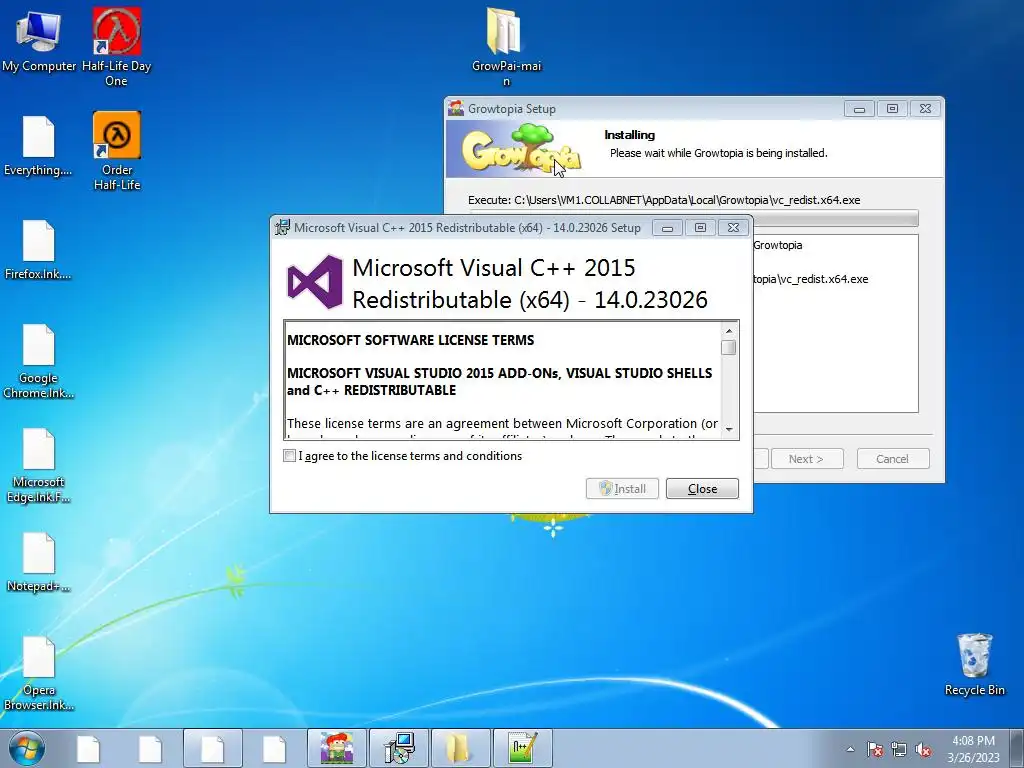Screen dimensions: 1024x768
Task: Close Visual C++ Setup via title bar X
Action: click(733, 227)
